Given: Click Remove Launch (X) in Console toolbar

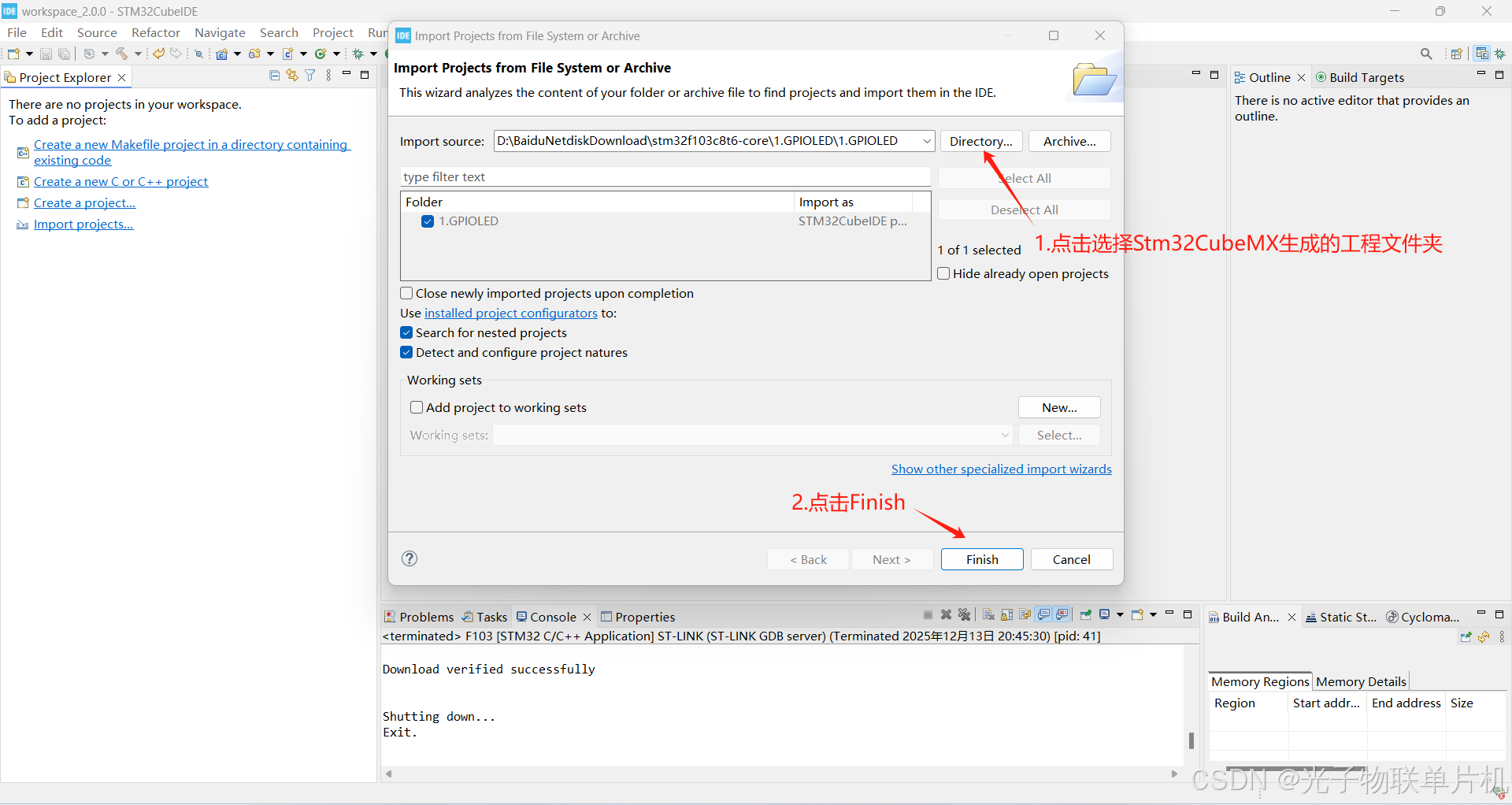Looking at the screenshot, I should point(946,614).
